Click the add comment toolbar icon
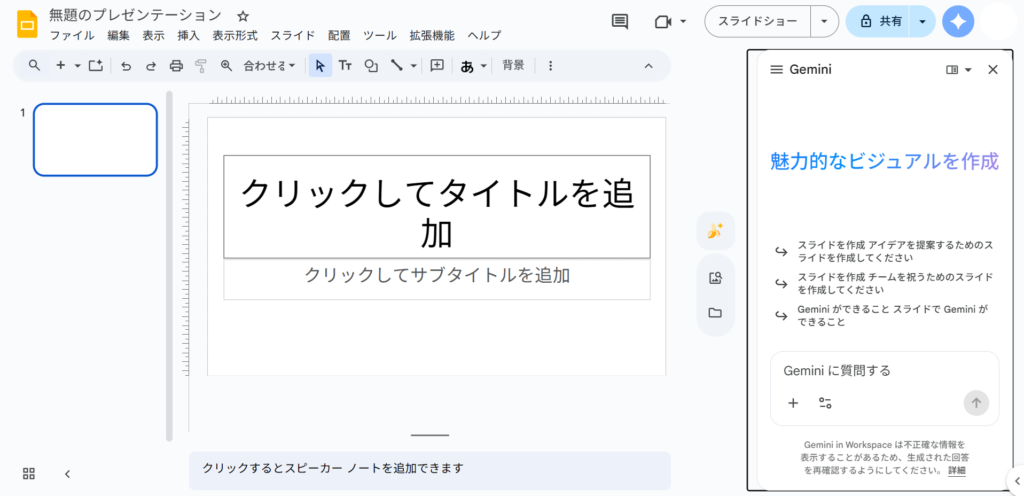This screenshot has height=496, width=1024. click(x=437, y=66)
